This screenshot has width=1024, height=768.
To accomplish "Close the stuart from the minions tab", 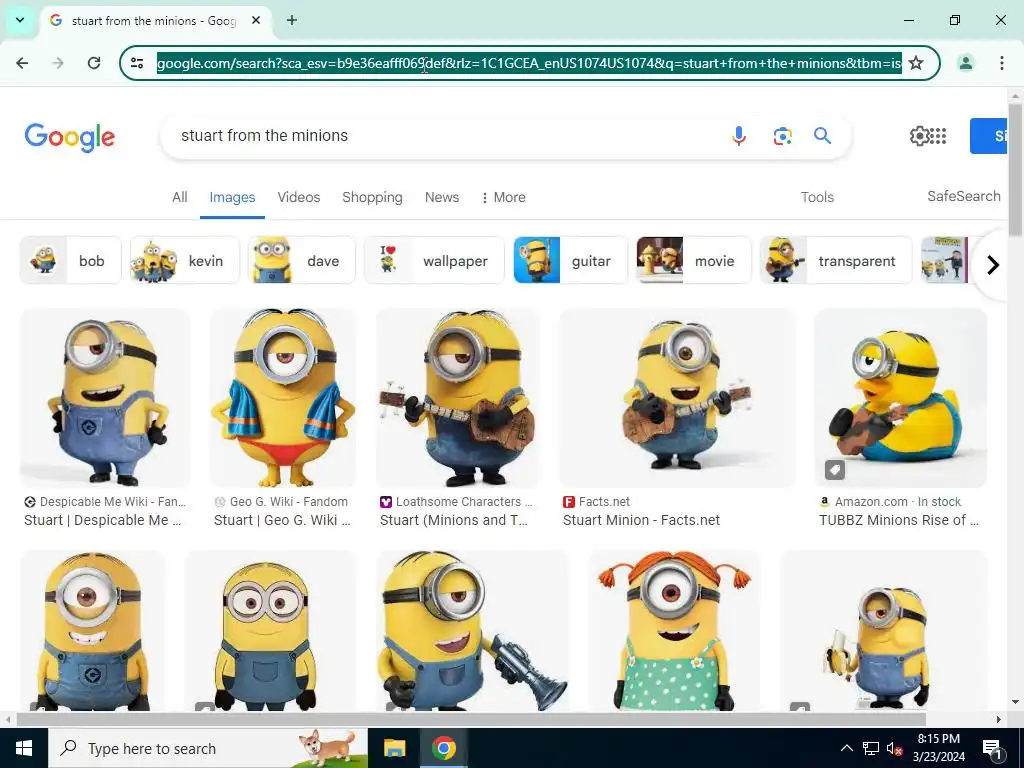I will coord(256,20).
